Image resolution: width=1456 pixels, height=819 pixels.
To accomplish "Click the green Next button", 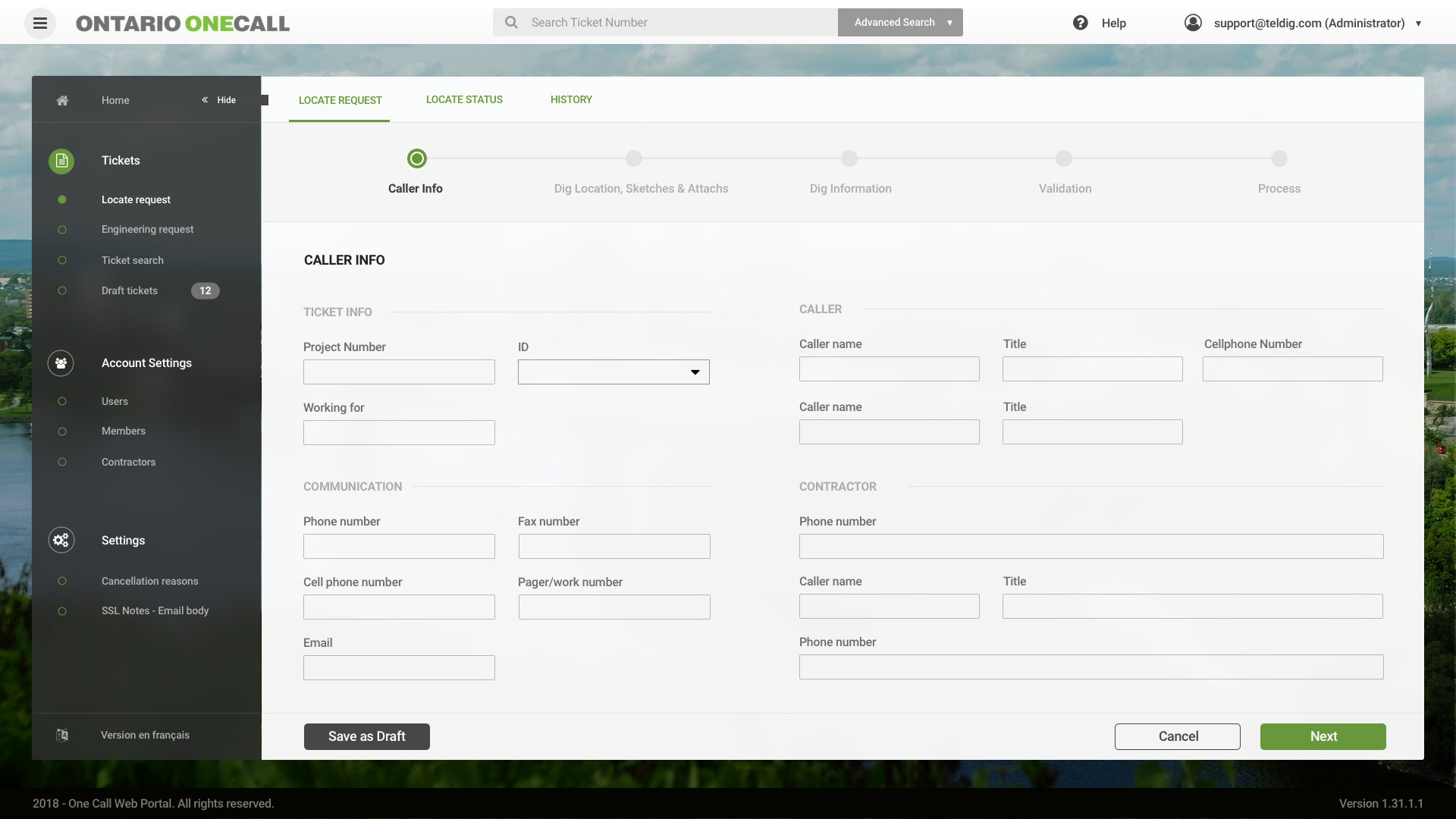I will [1323, 736].
